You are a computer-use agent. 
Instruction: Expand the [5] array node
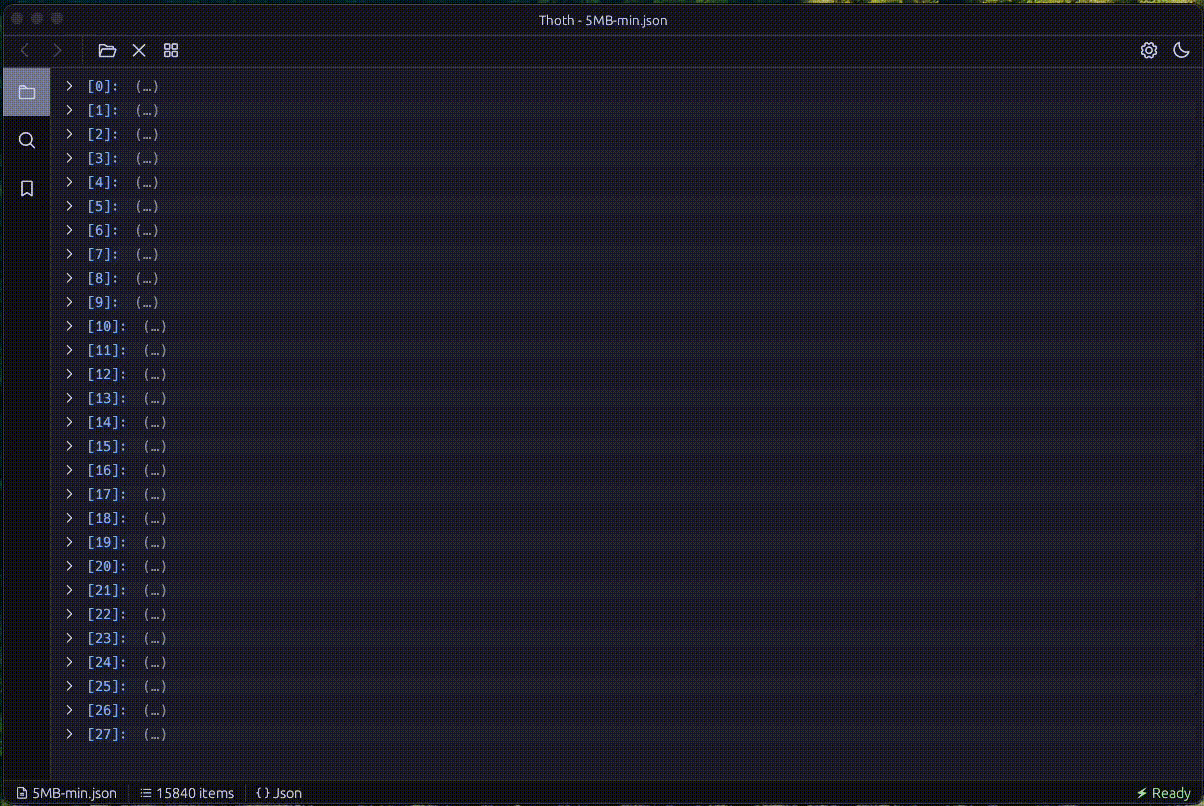click(69, 206)
